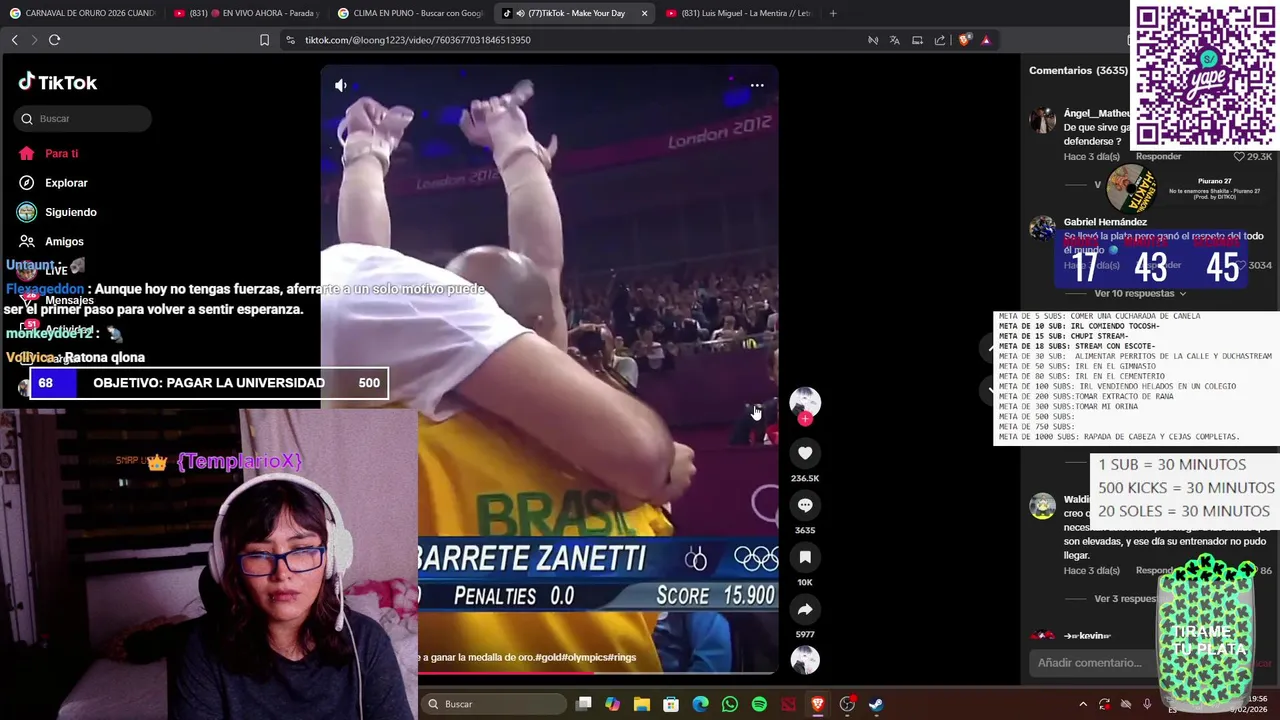Open Dota 2 red icon in taskbar
Screen dimensions: 1280x720
(x=788, y=704)
